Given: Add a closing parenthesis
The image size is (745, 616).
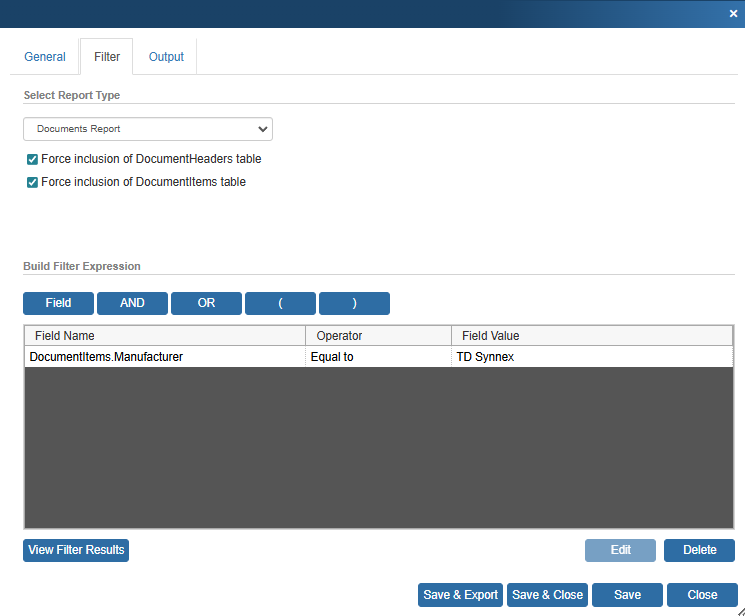Looking at the screenshot, I should coord(354,303).
